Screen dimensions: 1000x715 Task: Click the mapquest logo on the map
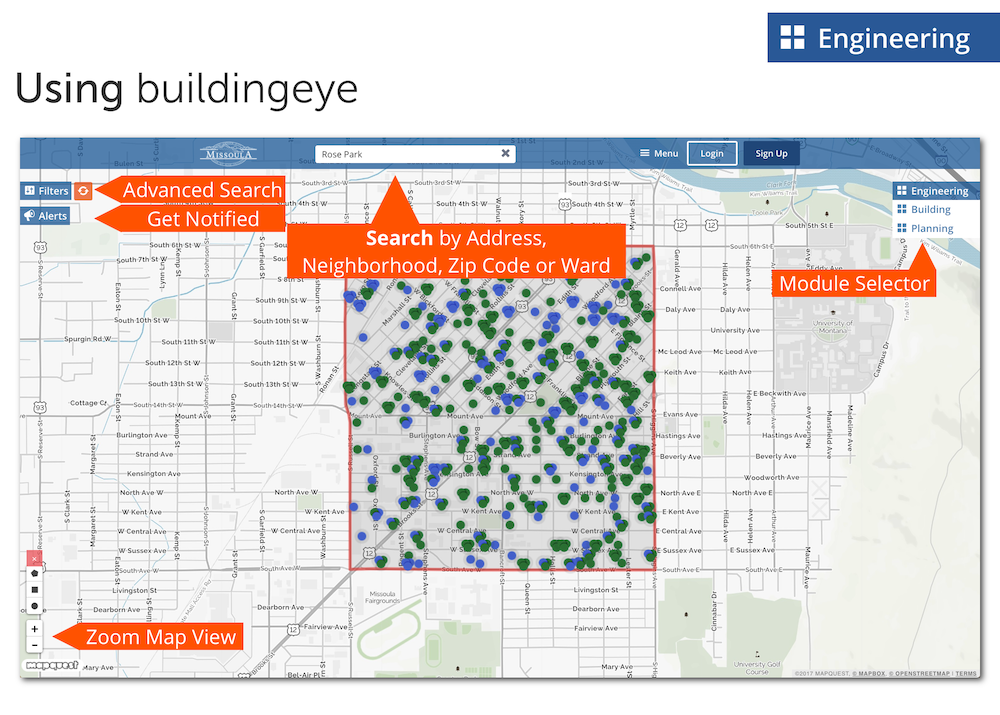(x=52, y=665)
